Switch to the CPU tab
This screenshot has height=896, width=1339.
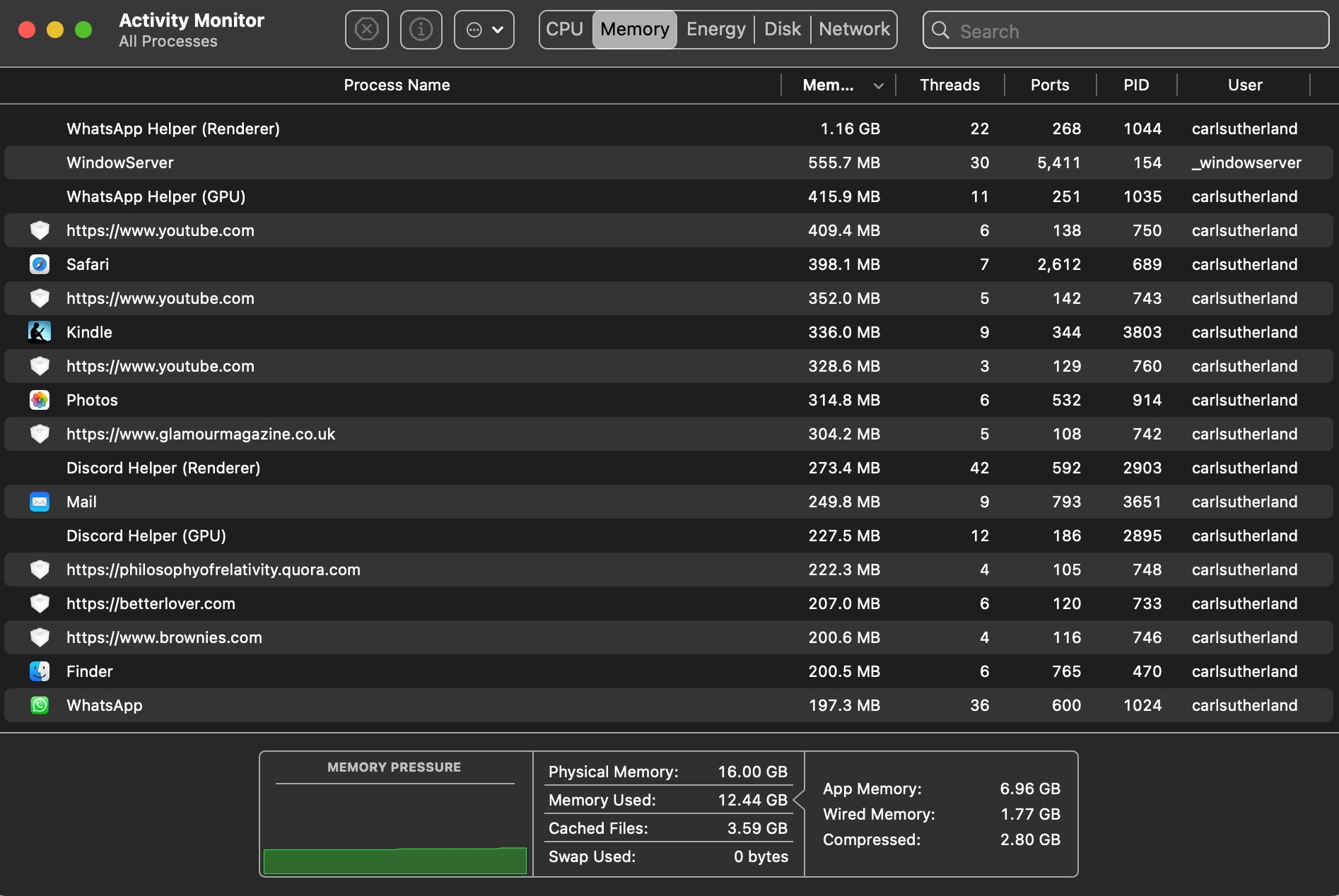pyautogui.click(x=565, y=30)
